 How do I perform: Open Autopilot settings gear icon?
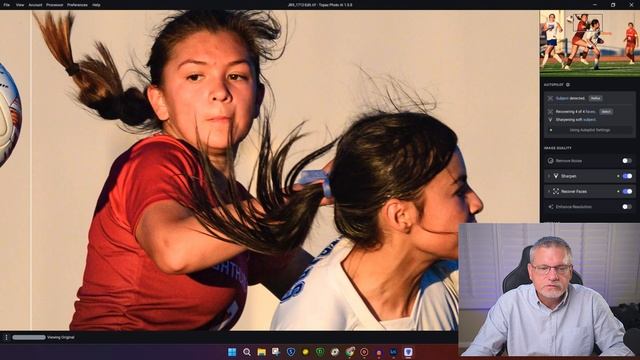coord(568,84)
